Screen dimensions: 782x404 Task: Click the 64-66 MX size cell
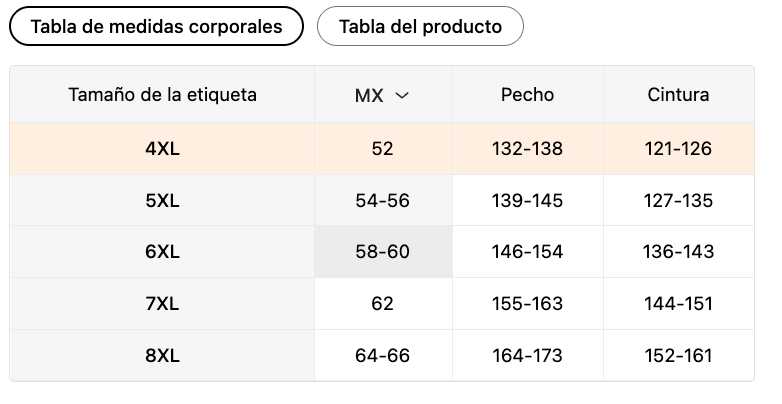pos(383,356)
